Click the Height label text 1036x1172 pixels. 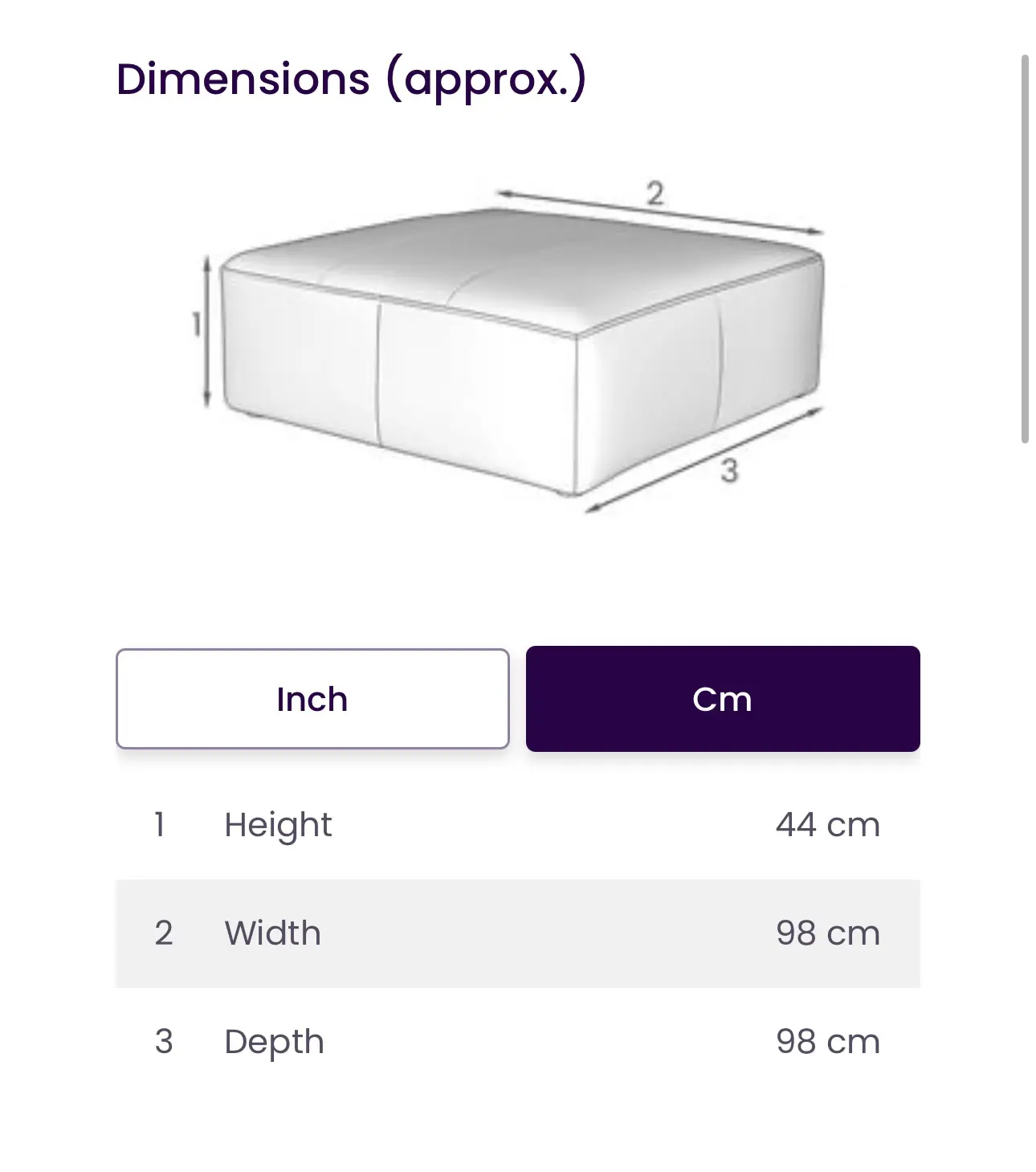pos(278,827)
